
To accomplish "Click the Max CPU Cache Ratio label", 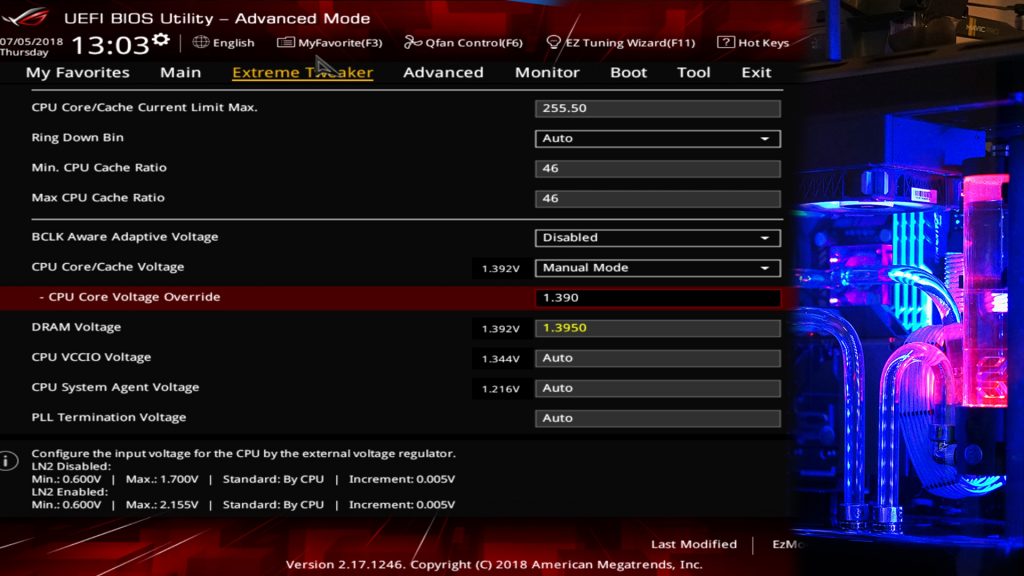I will [98, 197].
